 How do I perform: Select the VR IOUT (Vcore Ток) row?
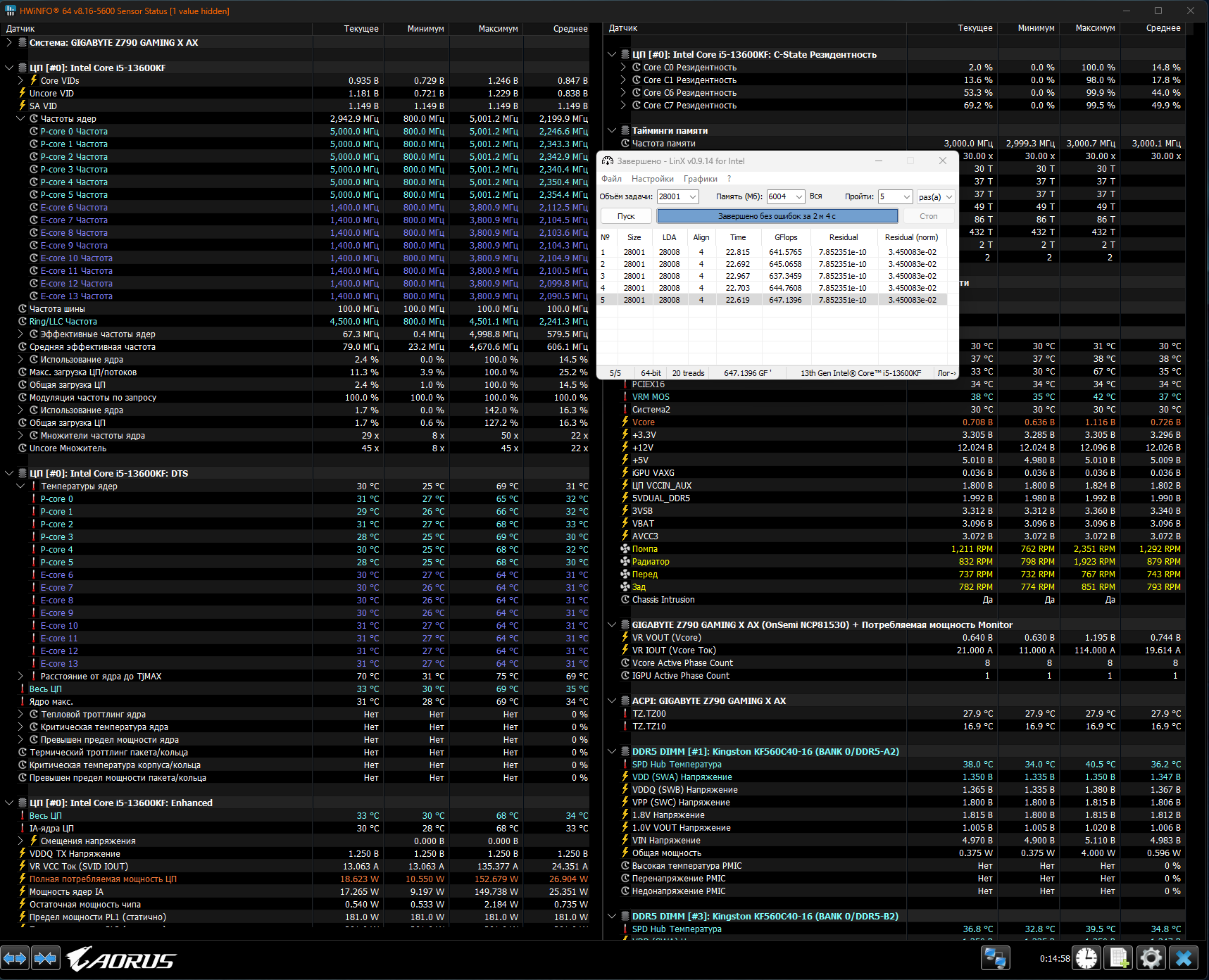(x=894, y=650)
